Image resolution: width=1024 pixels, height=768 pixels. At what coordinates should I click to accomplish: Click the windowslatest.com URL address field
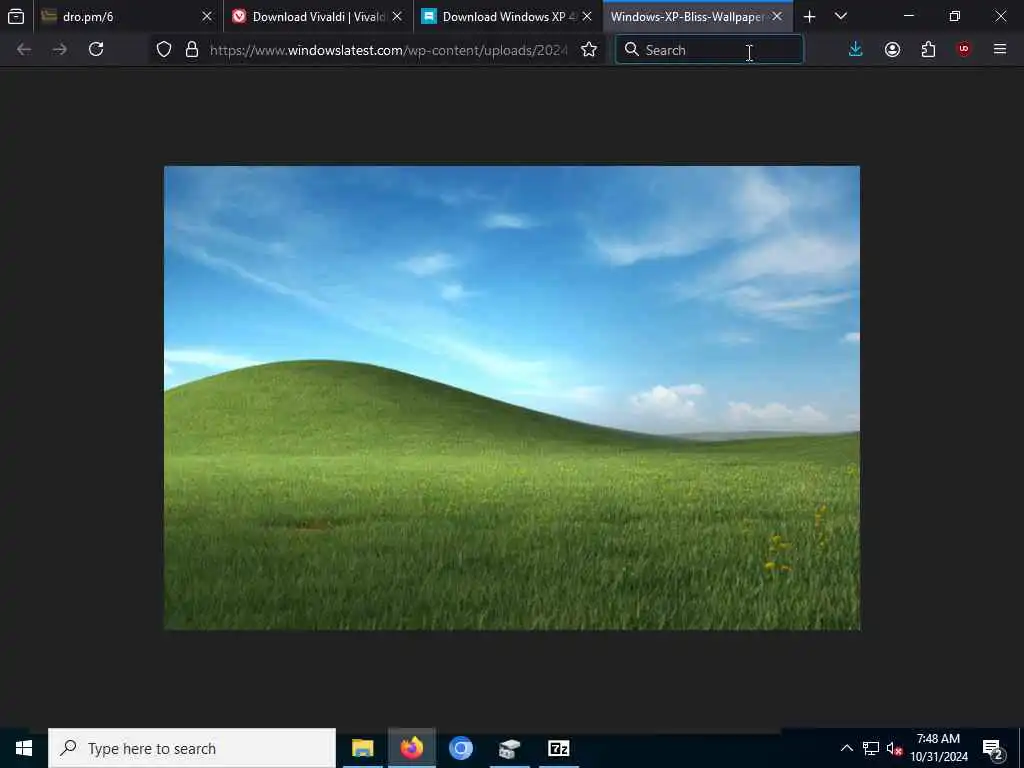(389, 50)
